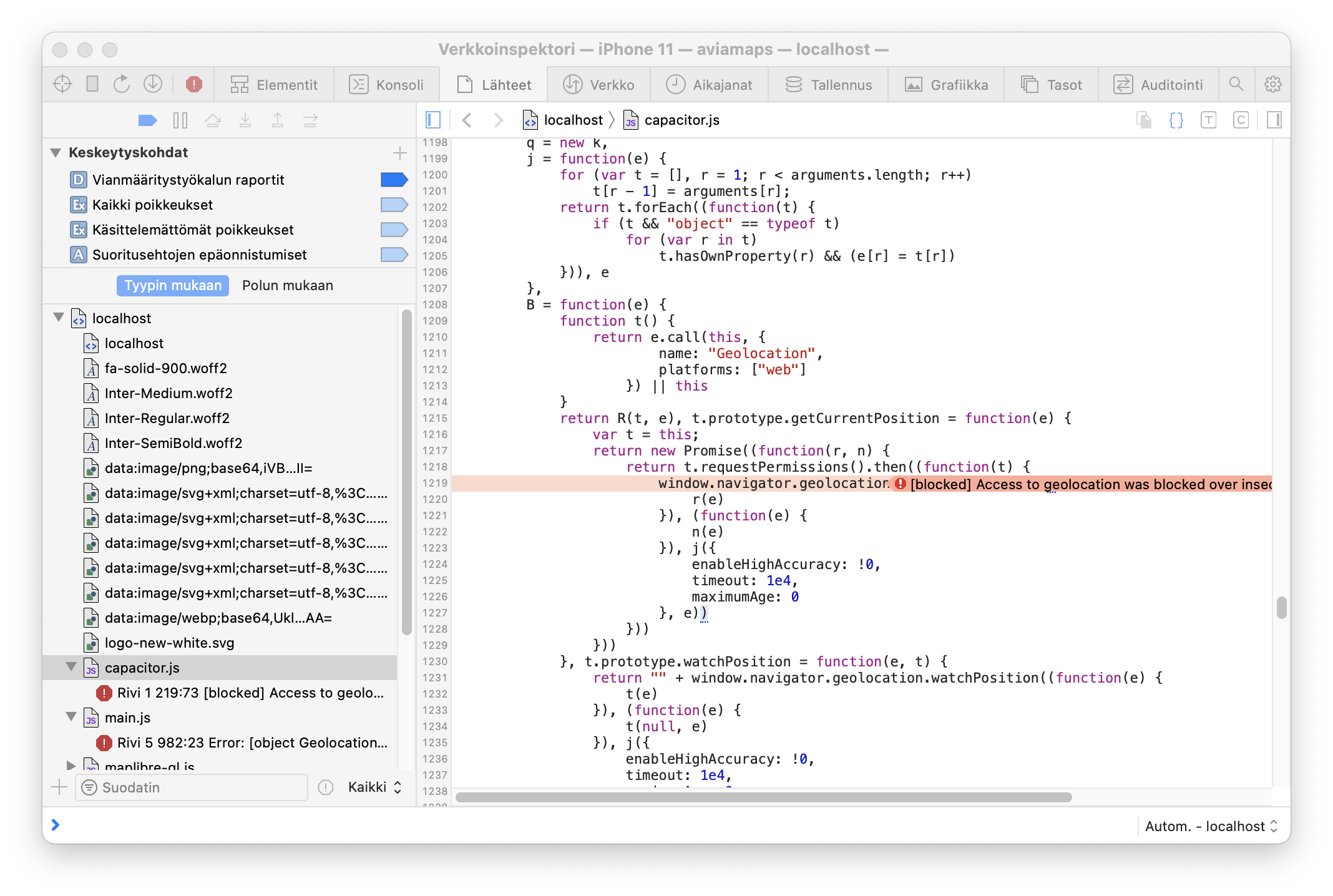
Task: Click the step over debugger icon
Action: [213, 120]
